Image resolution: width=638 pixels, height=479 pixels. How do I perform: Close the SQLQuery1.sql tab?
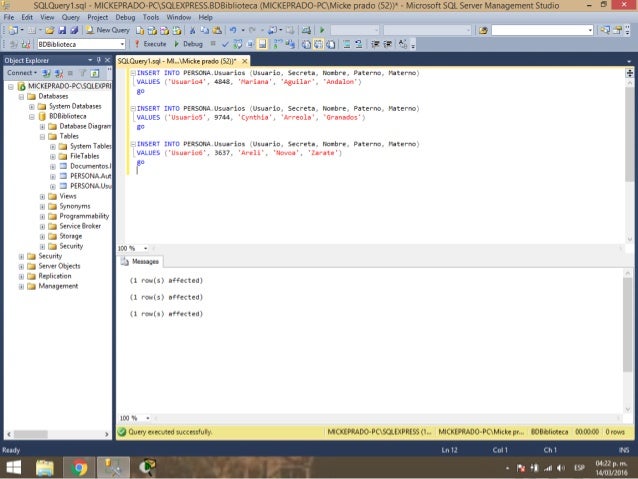(x=245, y=61)
